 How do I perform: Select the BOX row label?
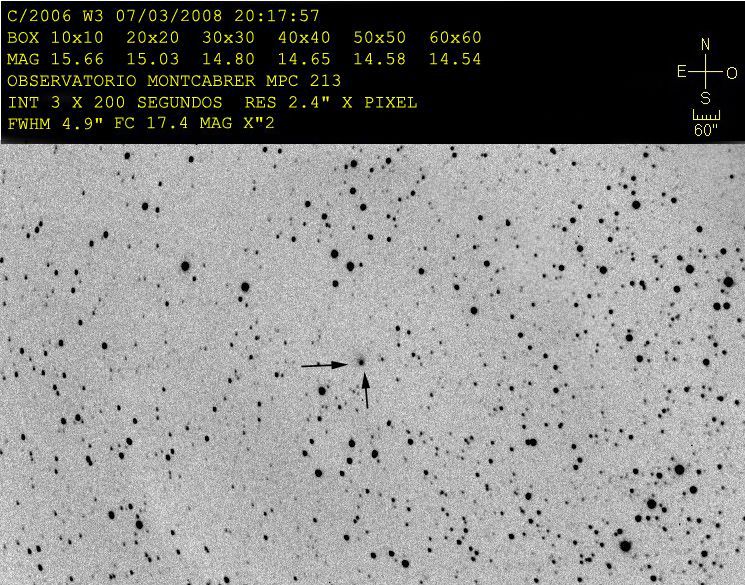[x=23, y=38]
